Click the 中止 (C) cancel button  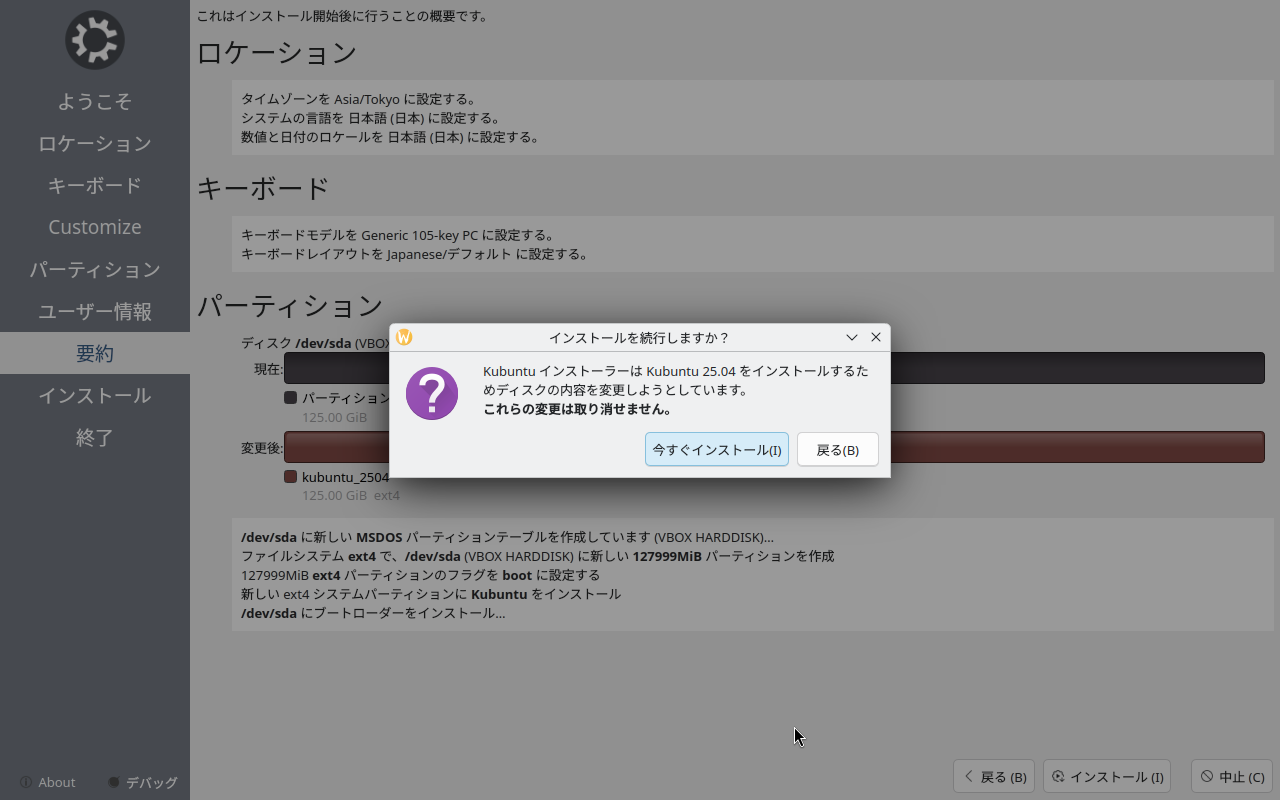click(1232, 777)
